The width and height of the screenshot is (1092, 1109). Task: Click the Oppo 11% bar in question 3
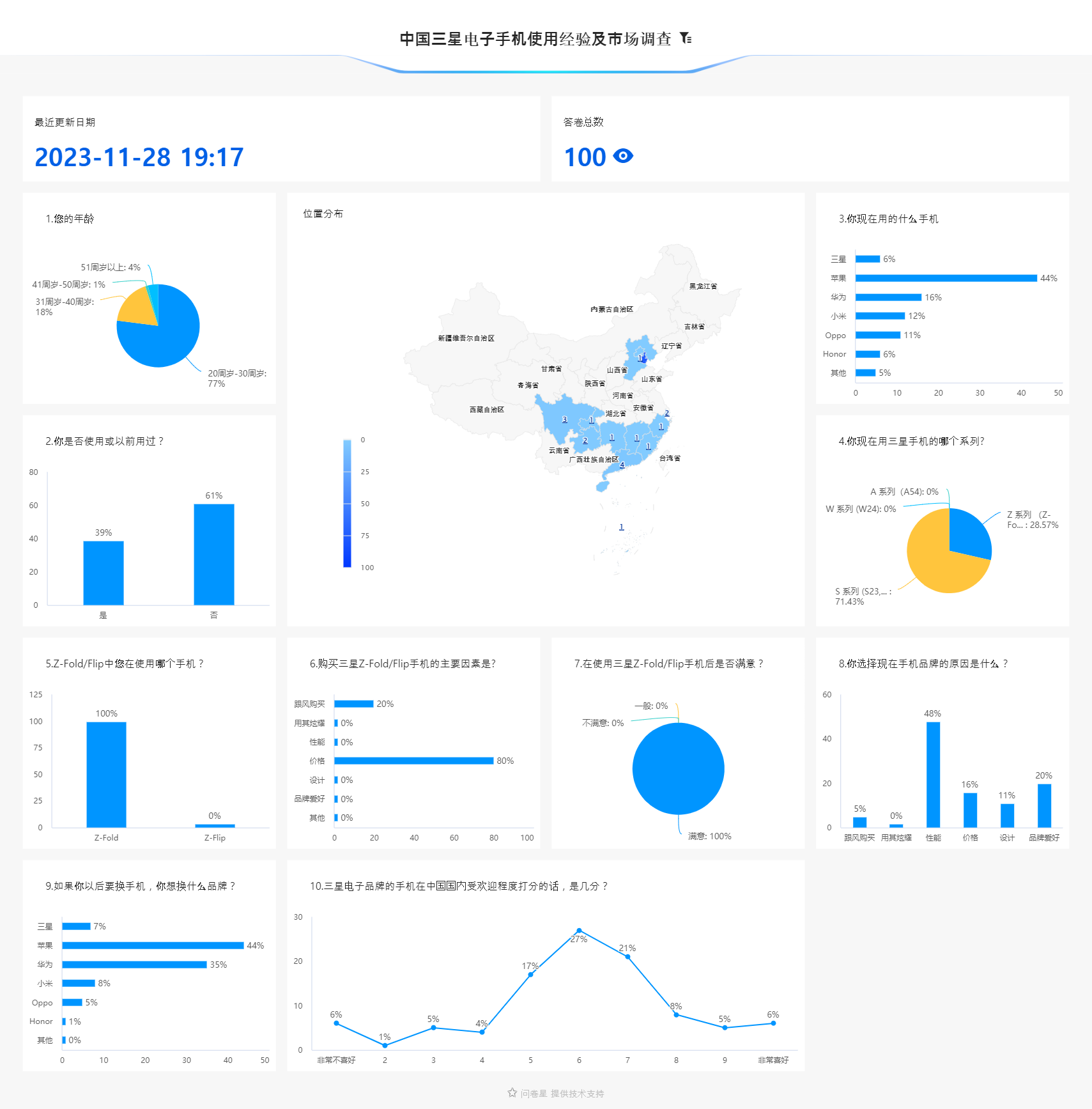click(878, 335)
